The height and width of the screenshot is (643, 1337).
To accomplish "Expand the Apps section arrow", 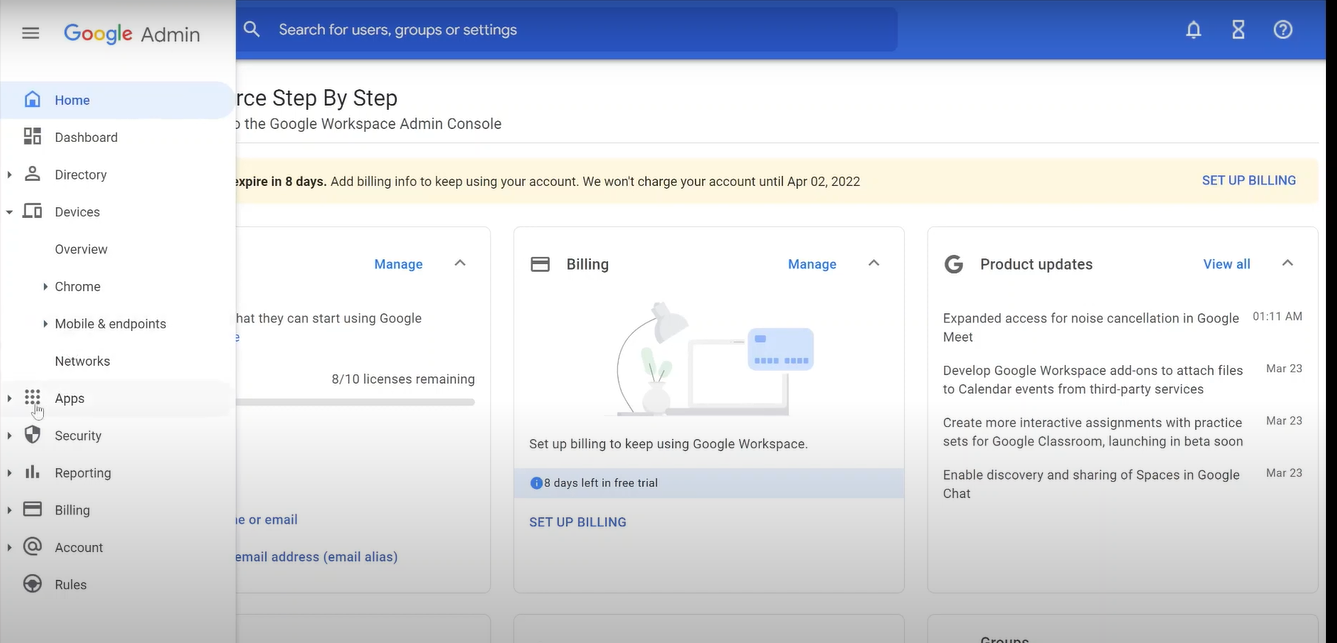I will click(x=9, y=399).
